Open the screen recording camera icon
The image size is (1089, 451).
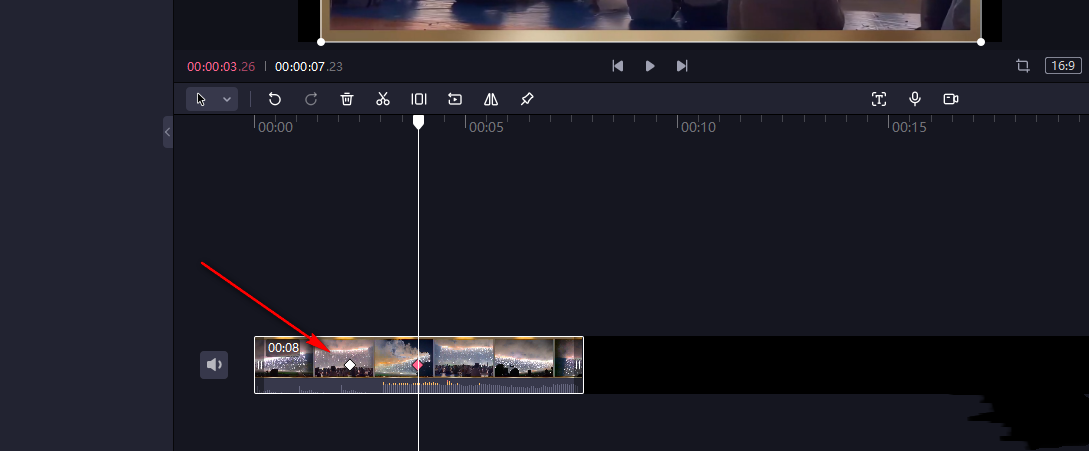[x=951, y=99]
